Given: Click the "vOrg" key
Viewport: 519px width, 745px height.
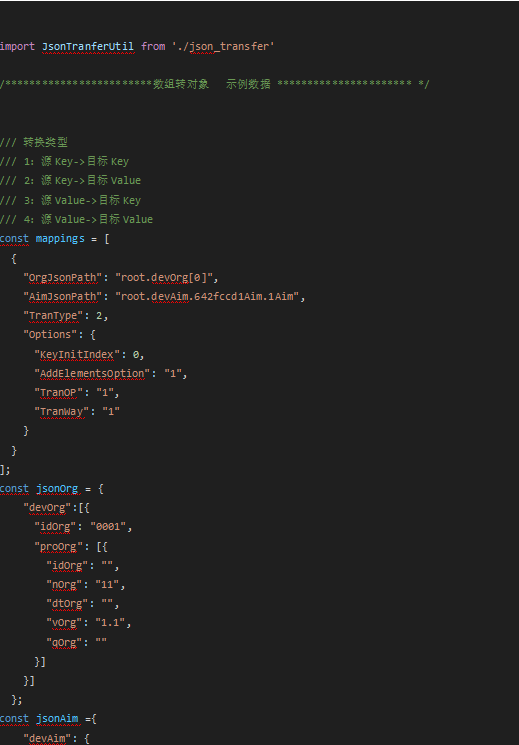Looking at the screenshot, I should click(x=65, y=622).
